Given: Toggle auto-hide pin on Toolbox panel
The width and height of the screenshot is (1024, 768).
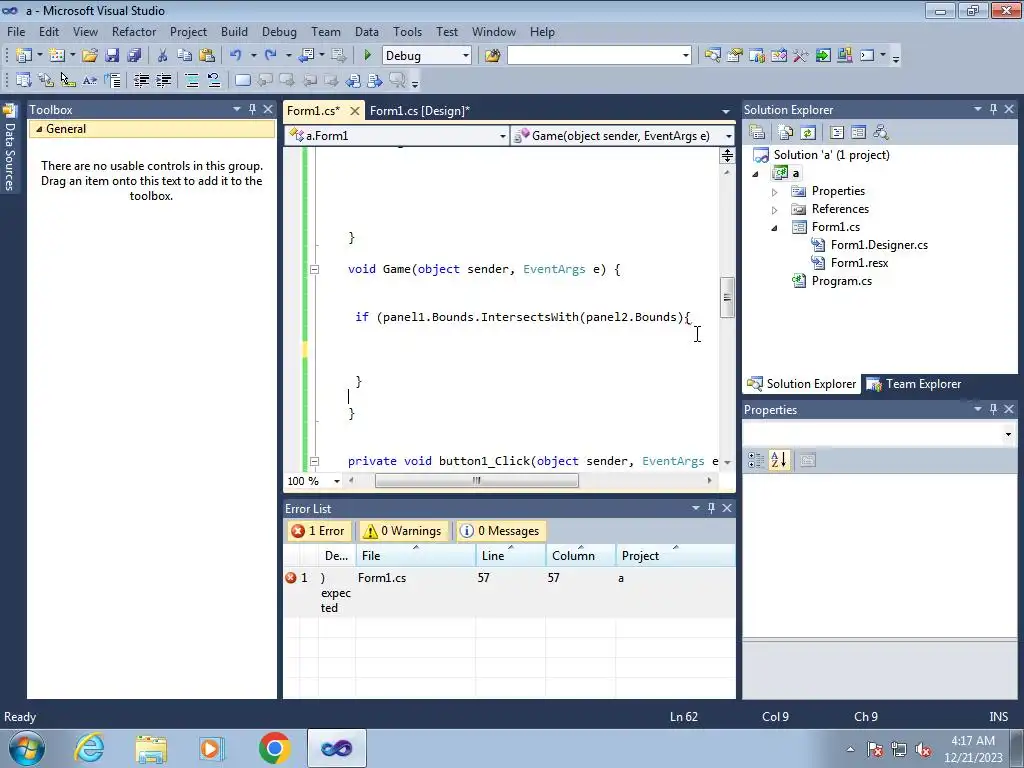Looking at the screenshot, I should (252, 109).
